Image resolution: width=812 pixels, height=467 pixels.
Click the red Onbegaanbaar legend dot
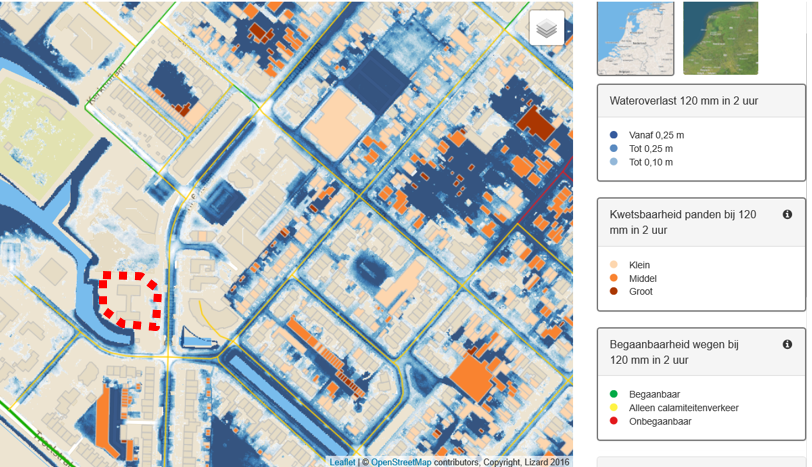[613, 422]
